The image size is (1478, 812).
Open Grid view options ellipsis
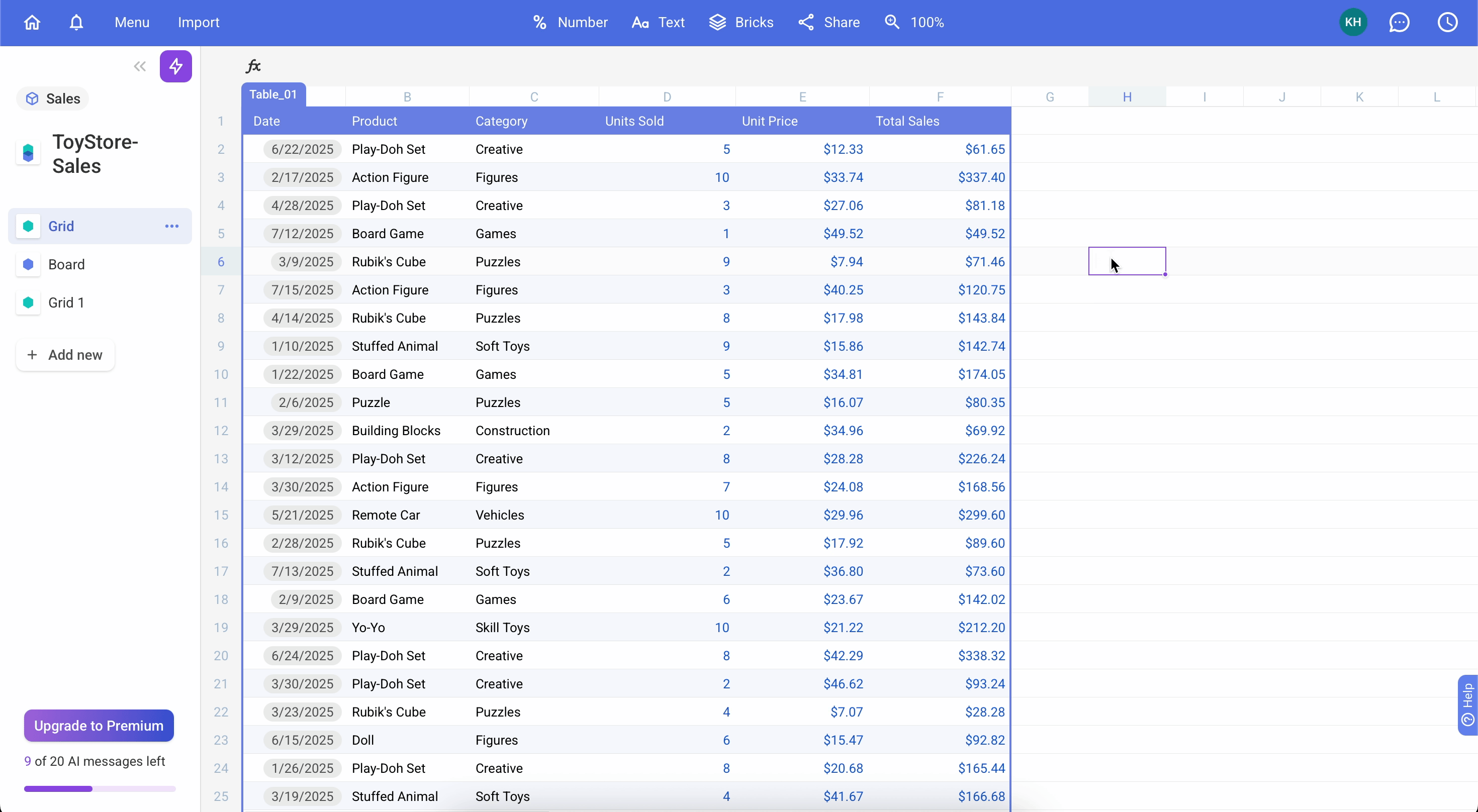[x=171, y=226]
